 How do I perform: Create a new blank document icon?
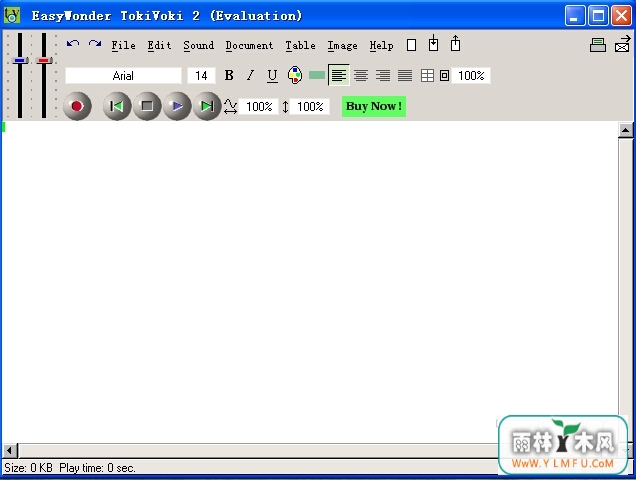pos(411,45)
